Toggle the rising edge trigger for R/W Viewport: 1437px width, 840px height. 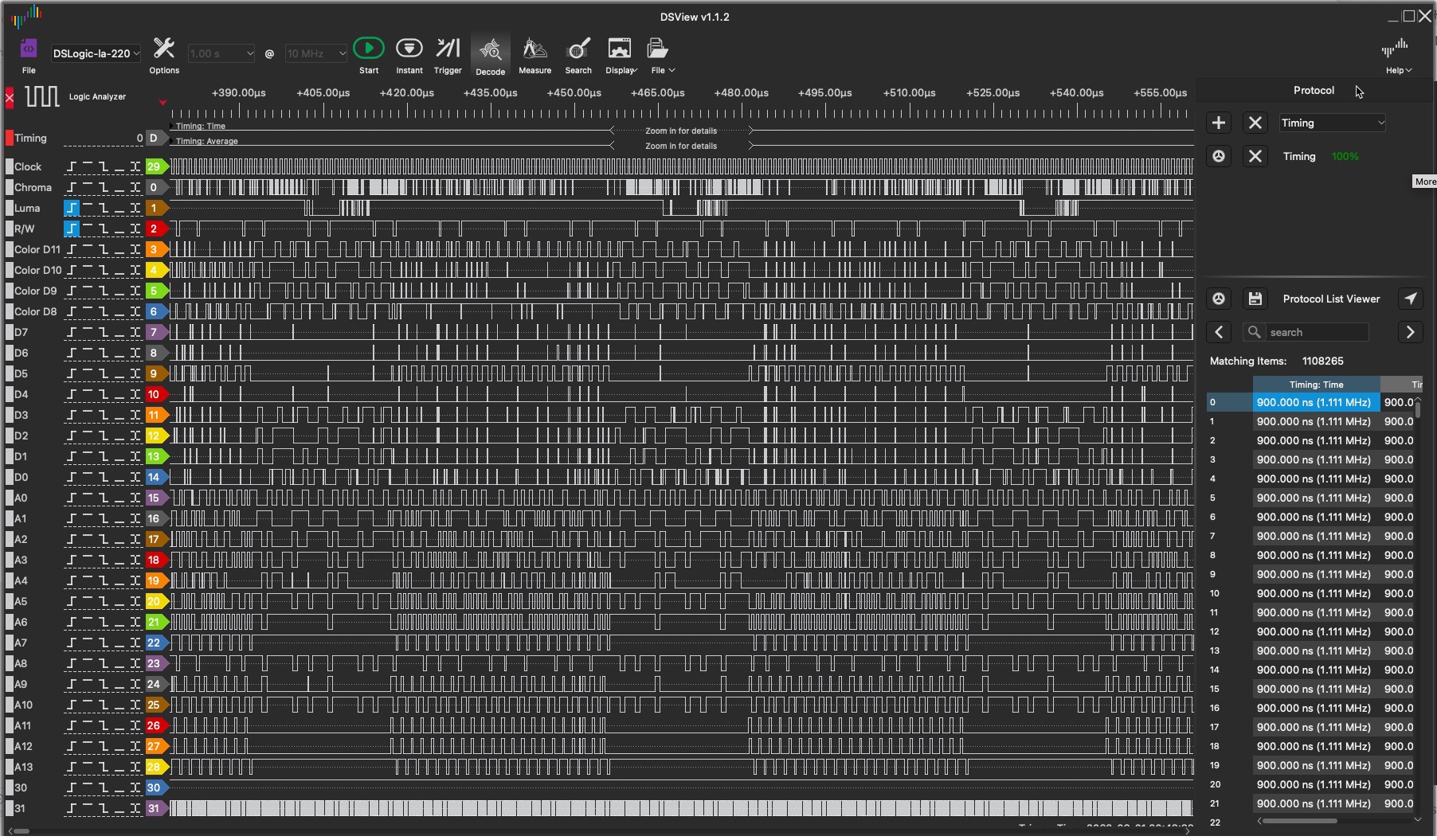point(72,229)
